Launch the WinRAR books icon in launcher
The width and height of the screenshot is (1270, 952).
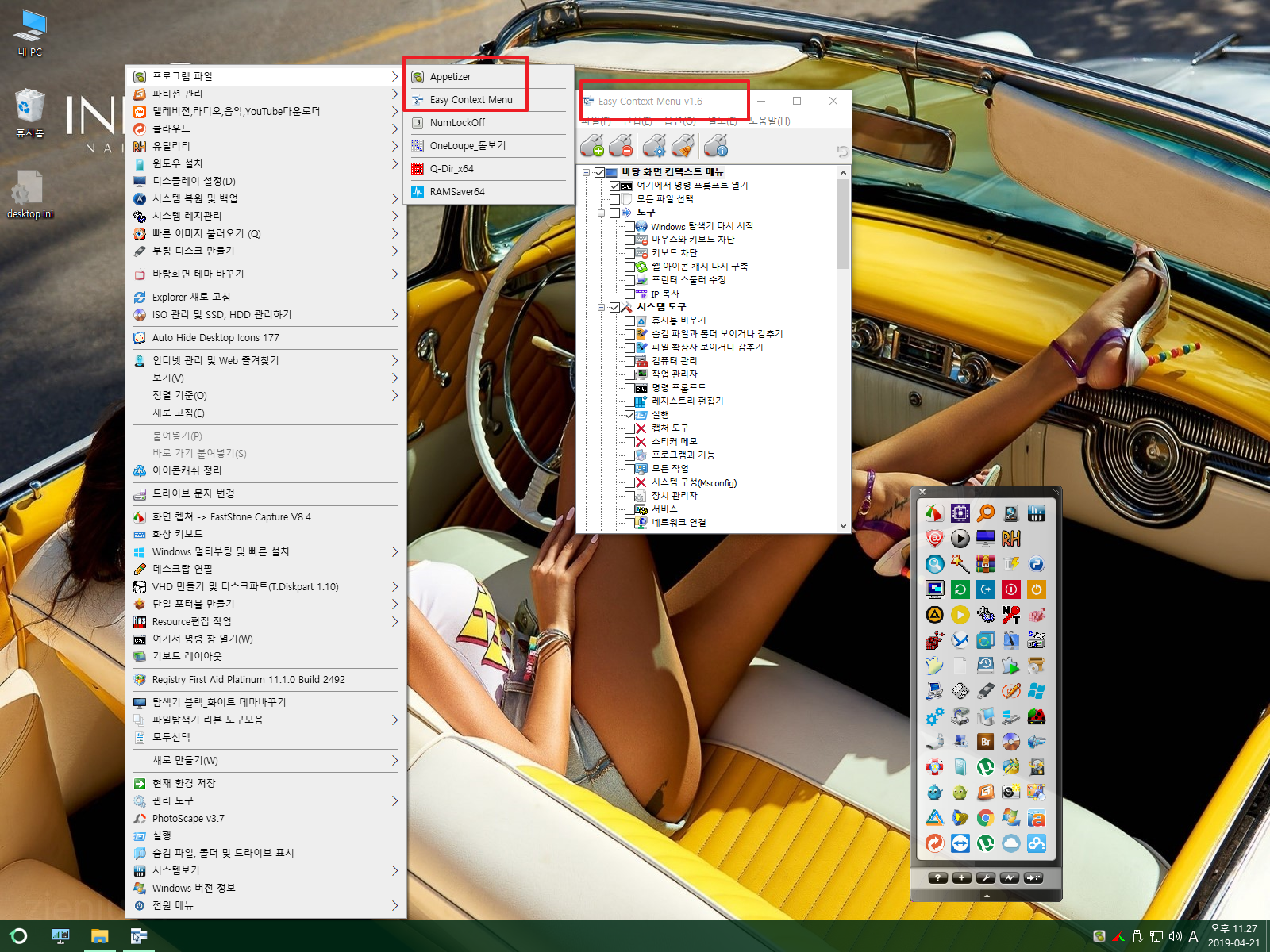click(986, 564)
